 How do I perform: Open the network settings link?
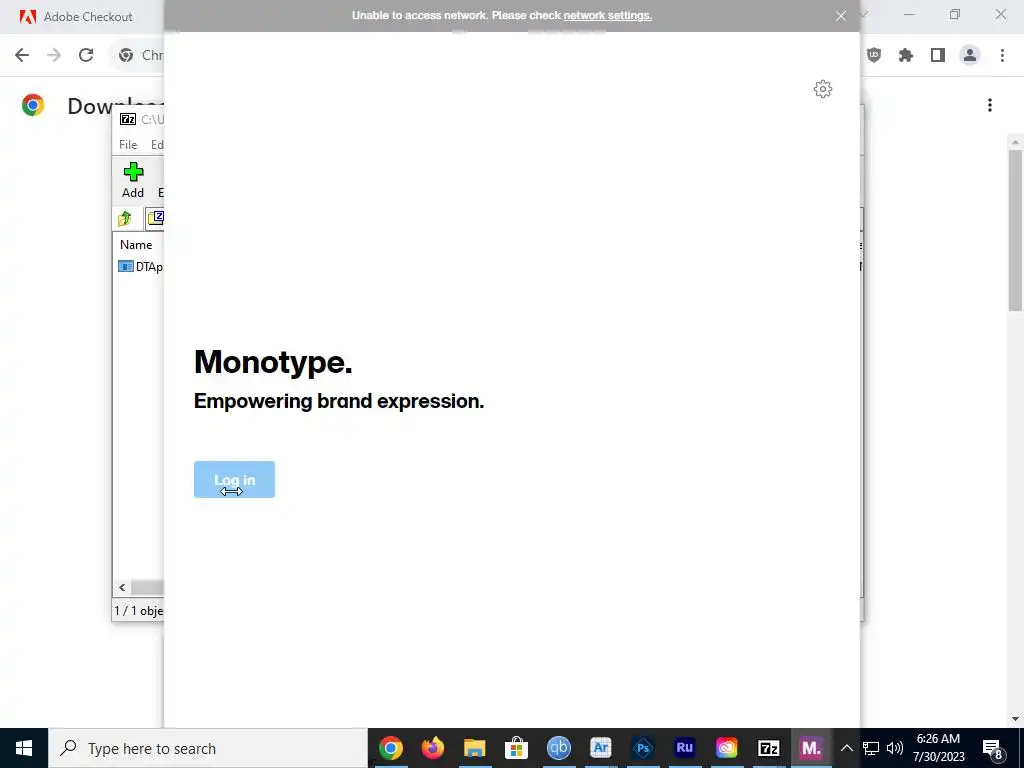[607, 15]
